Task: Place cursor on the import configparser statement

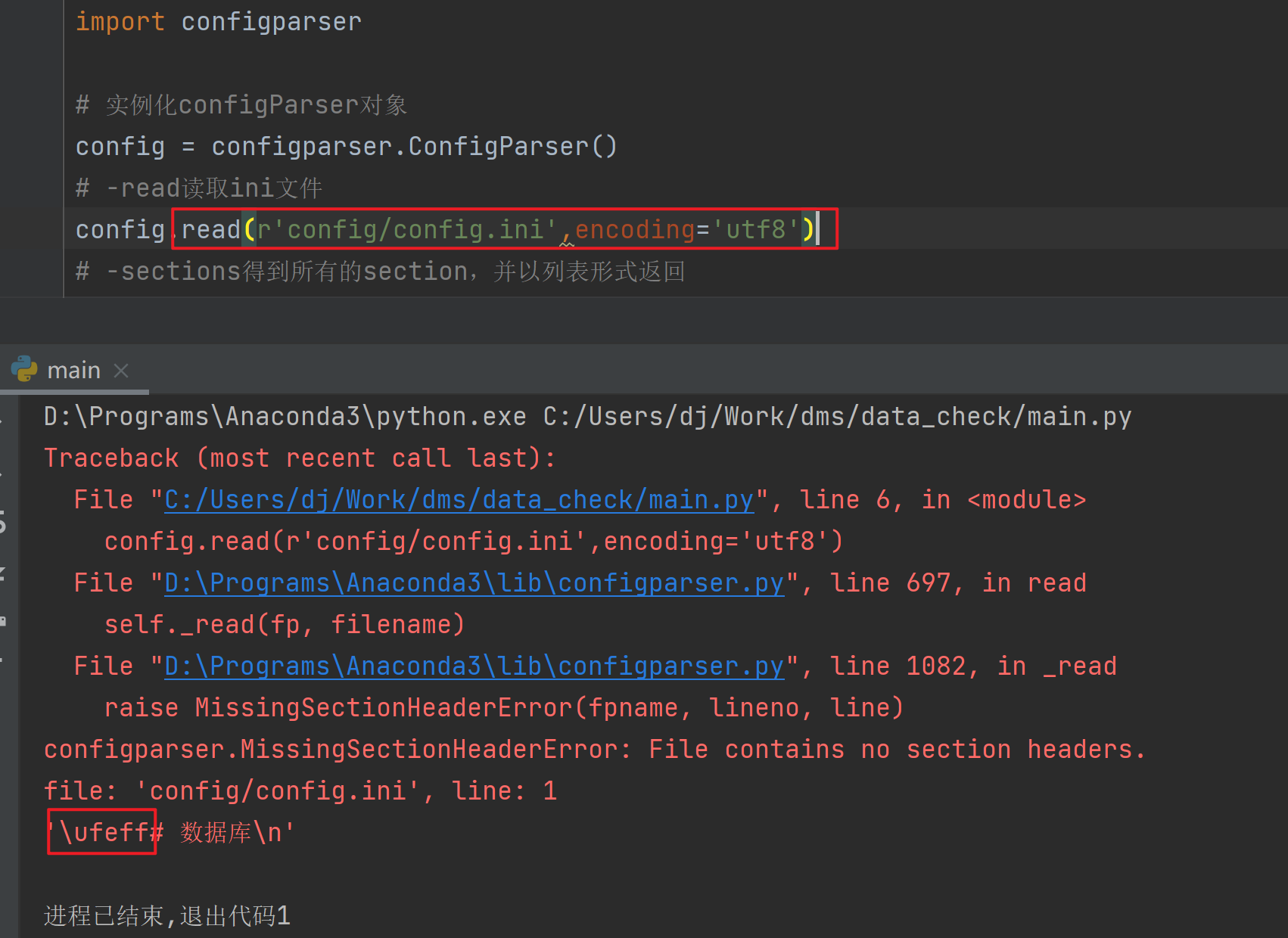Action: 218,21
